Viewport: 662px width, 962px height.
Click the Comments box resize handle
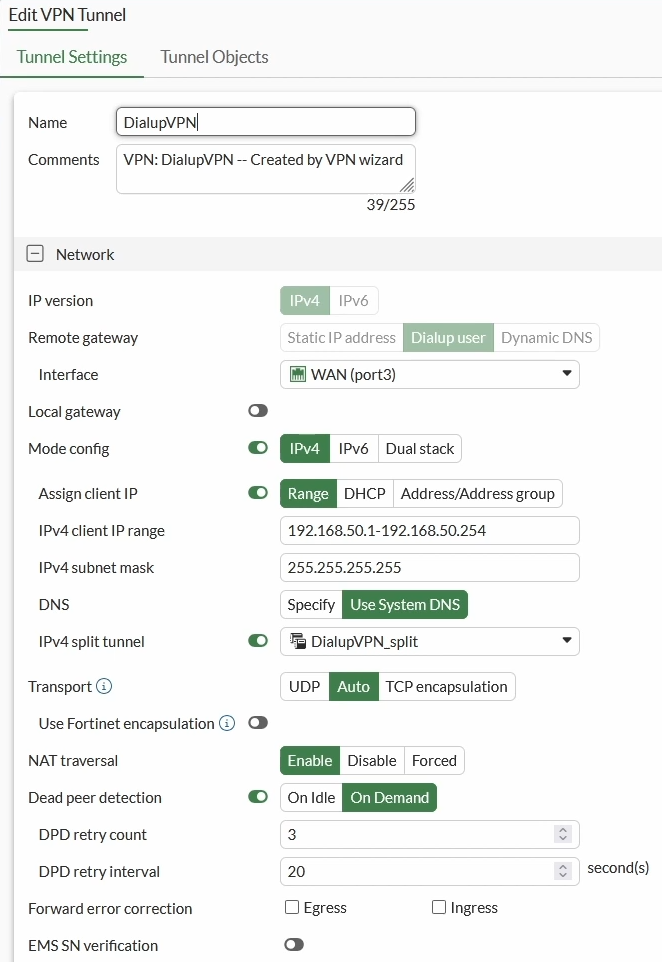pyautogui.click(x=408, y=185)
